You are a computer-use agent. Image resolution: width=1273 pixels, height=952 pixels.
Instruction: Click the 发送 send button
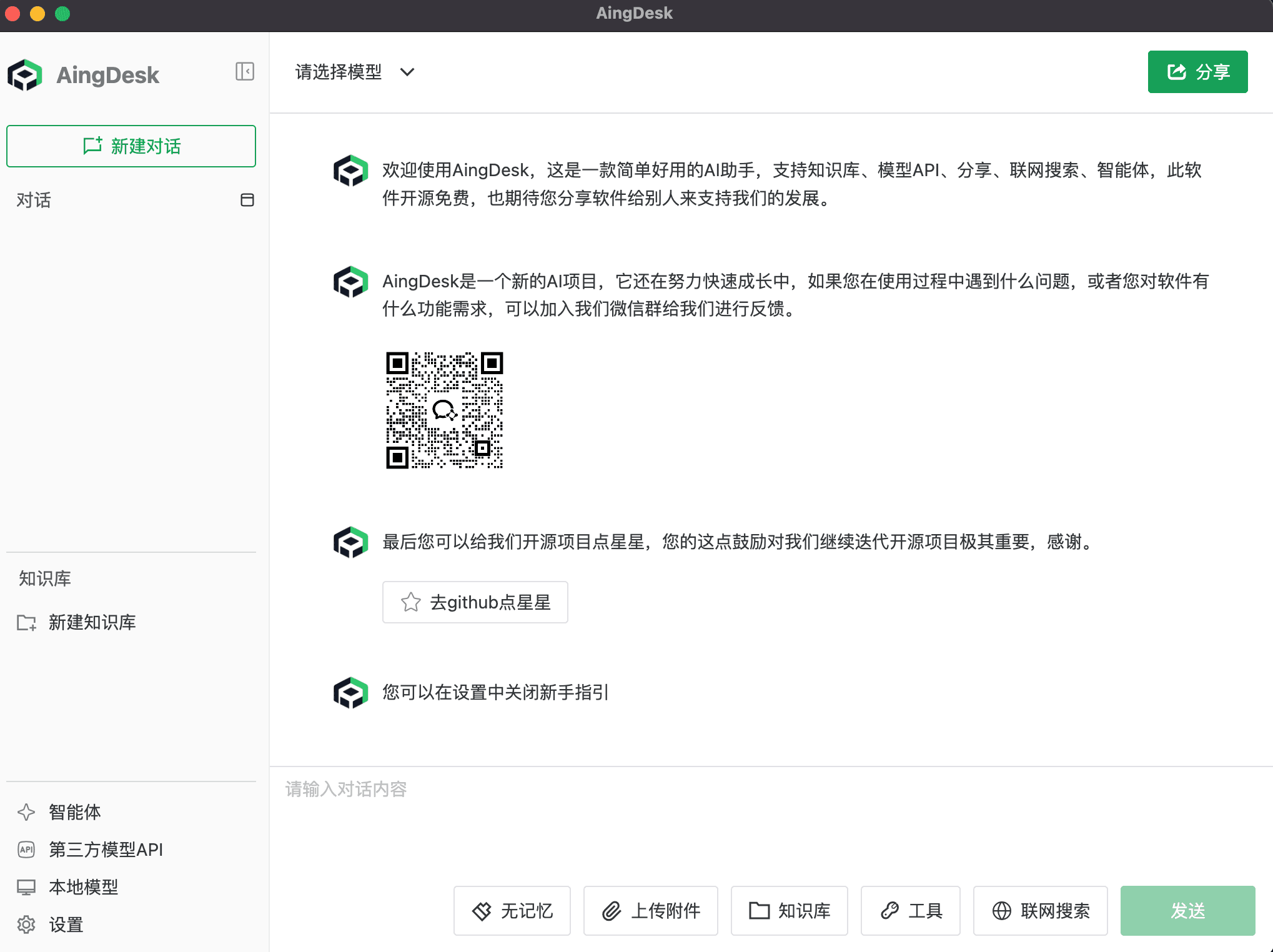tap(1187, 911)
